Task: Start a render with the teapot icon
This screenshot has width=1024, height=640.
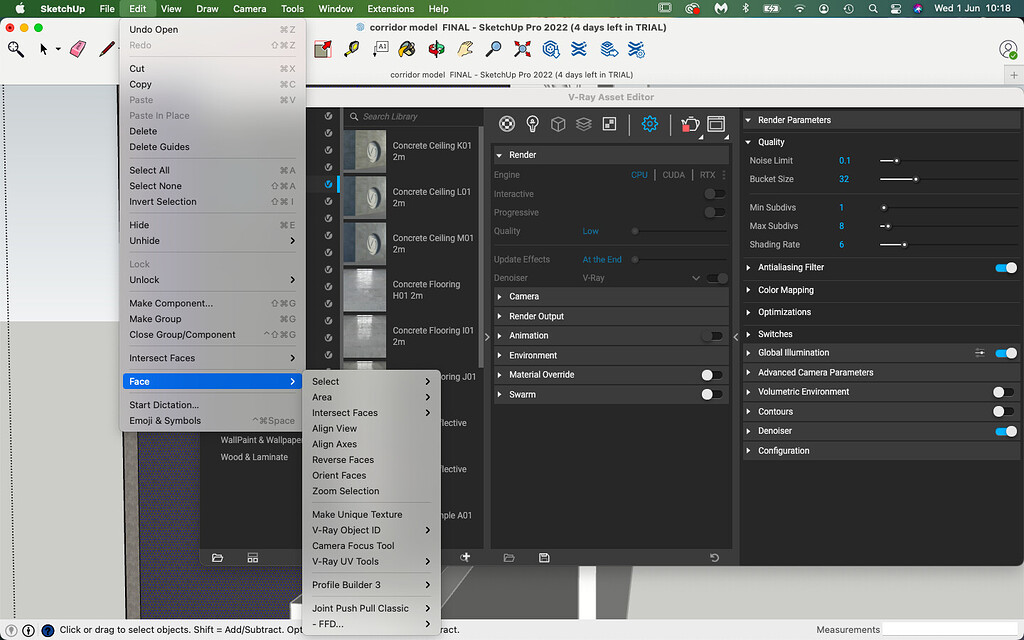Action: [690, 123]
